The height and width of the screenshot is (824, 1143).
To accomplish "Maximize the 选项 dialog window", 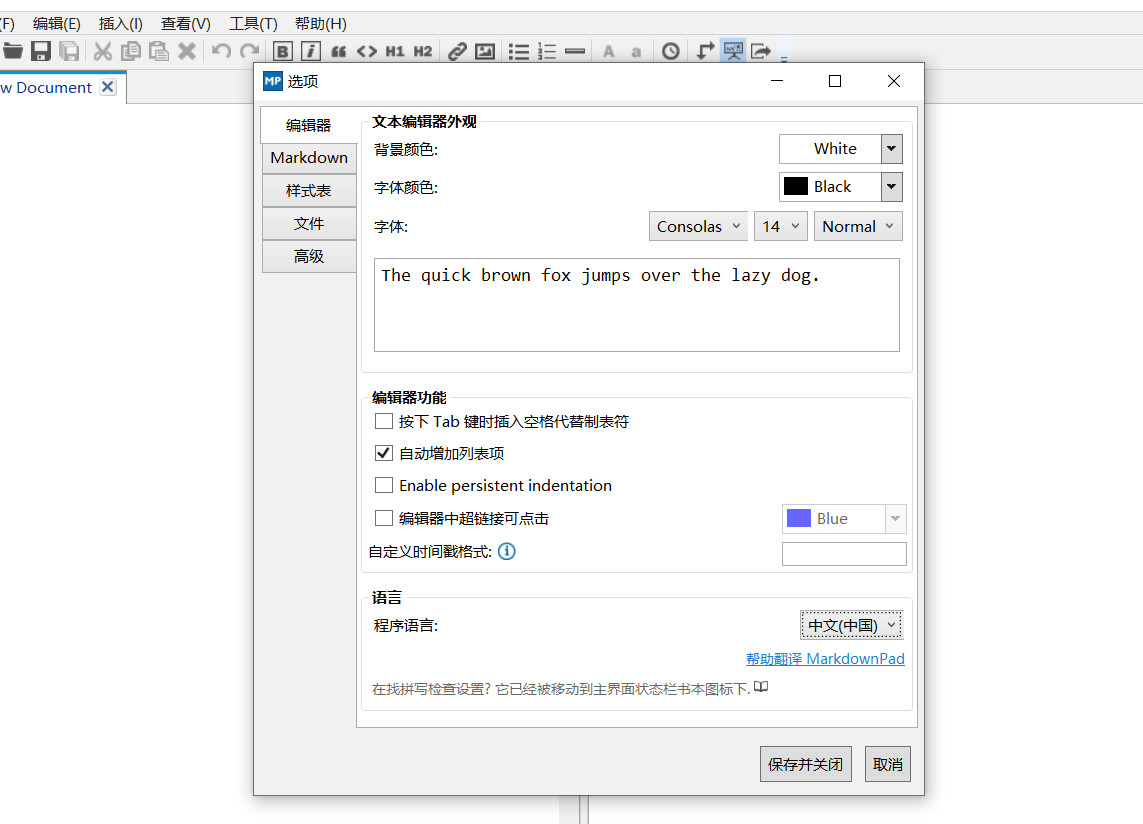I will pyautogui.click(x=835, y=81).
